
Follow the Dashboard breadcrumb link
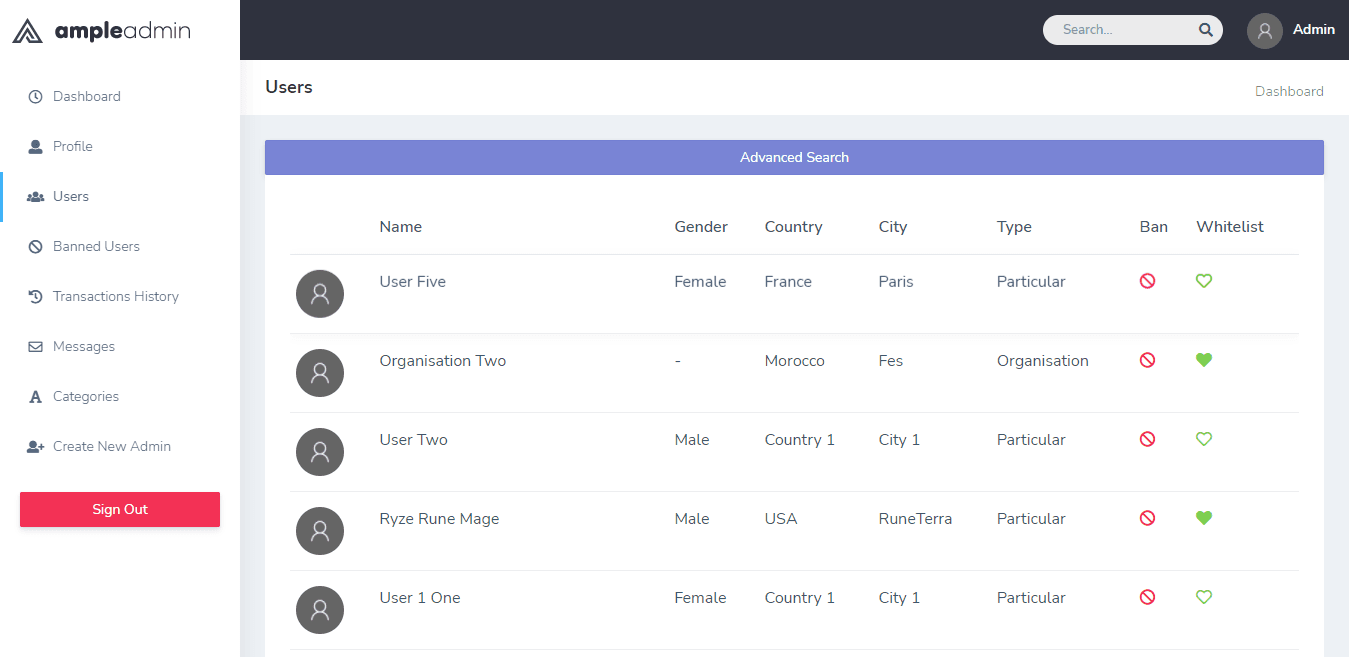tap(1289, 91)
